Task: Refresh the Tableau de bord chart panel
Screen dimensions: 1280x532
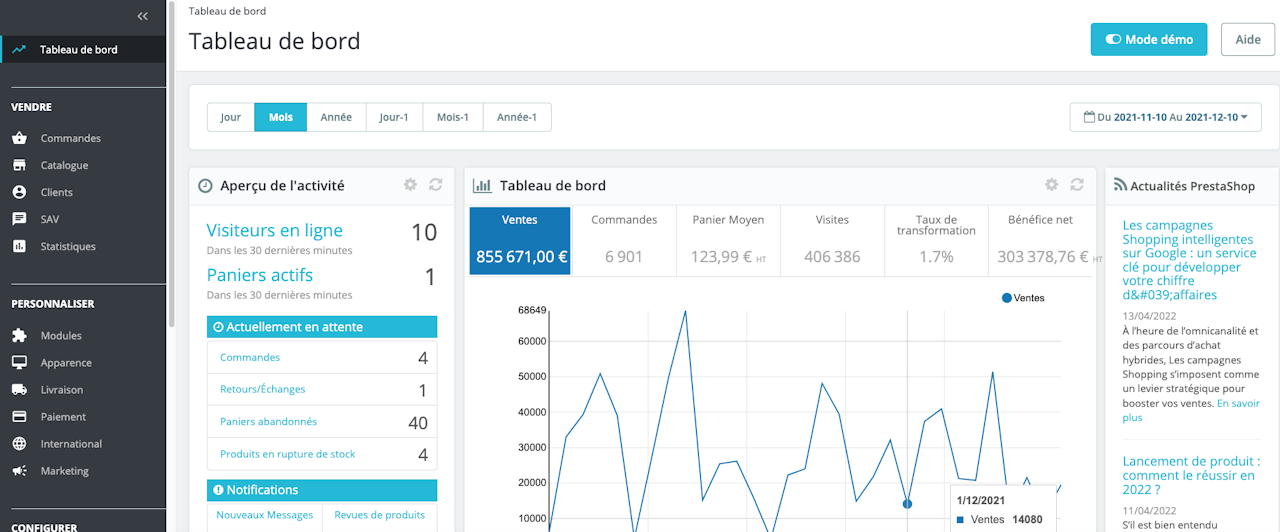Action: click(x=1077, y=185)
